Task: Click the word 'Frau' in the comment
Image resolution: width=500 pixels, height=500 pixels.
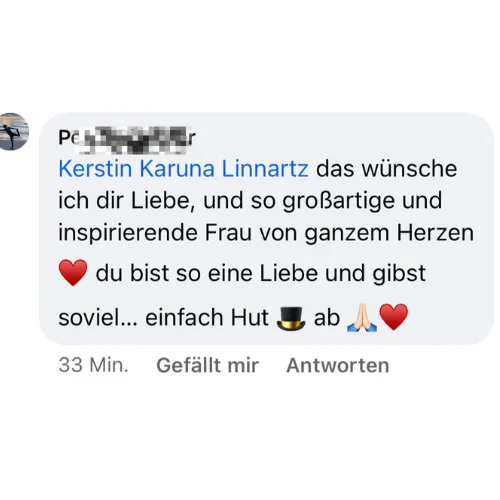Action: 228,233
